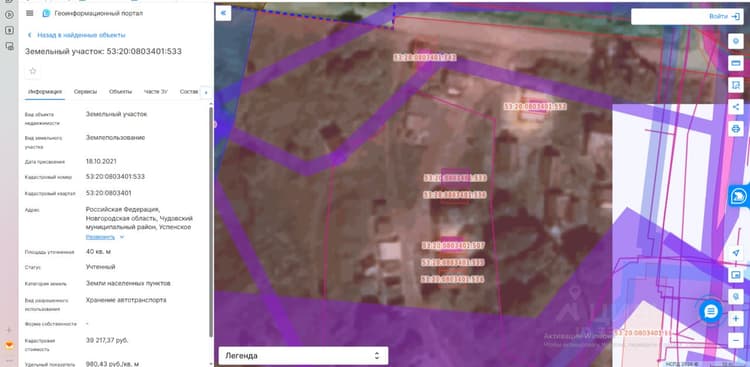Open the Части ЗУ tab
Screen dimensions: 750x367
tap(156, 91)
